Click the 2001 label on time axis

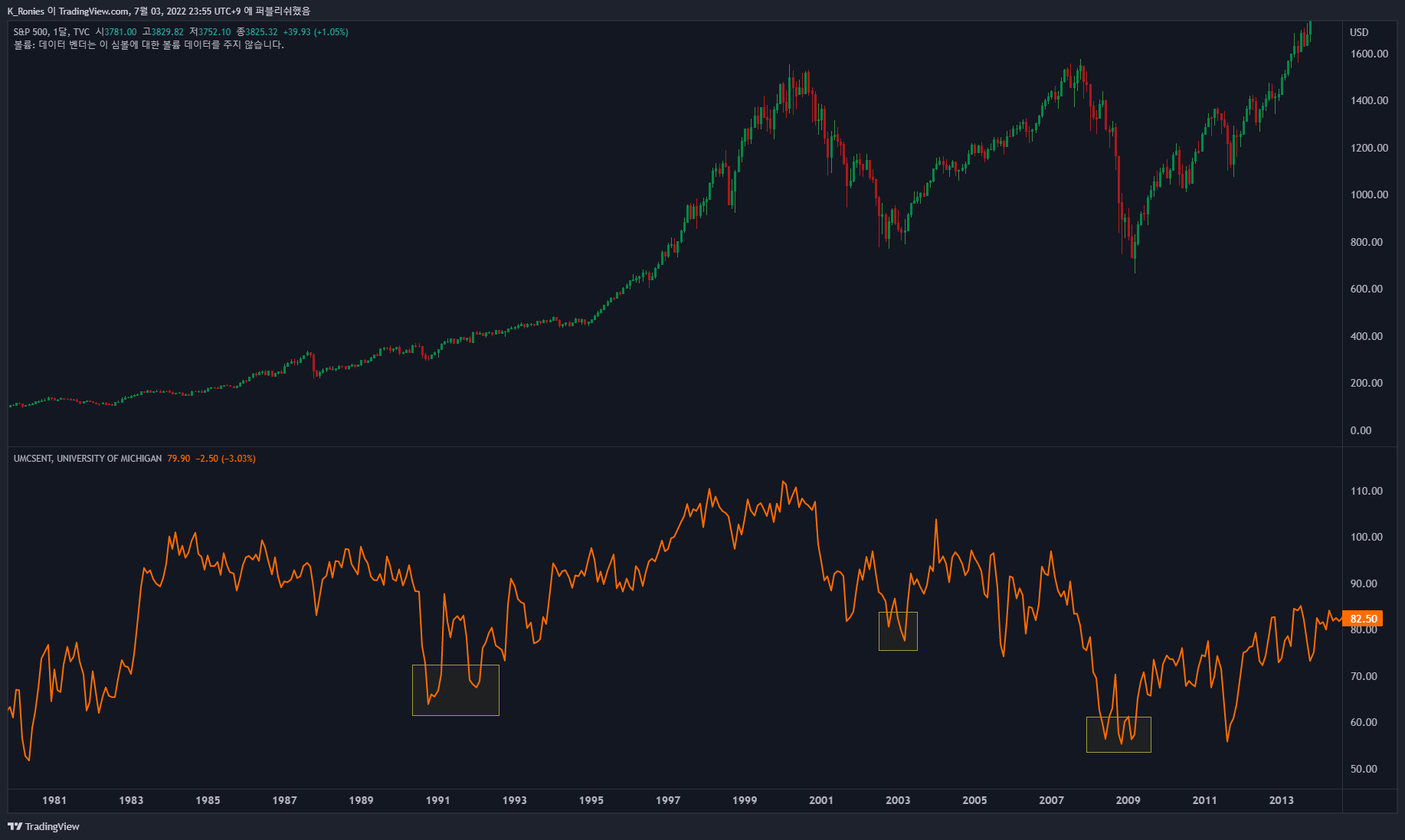[x=821, y=800]
